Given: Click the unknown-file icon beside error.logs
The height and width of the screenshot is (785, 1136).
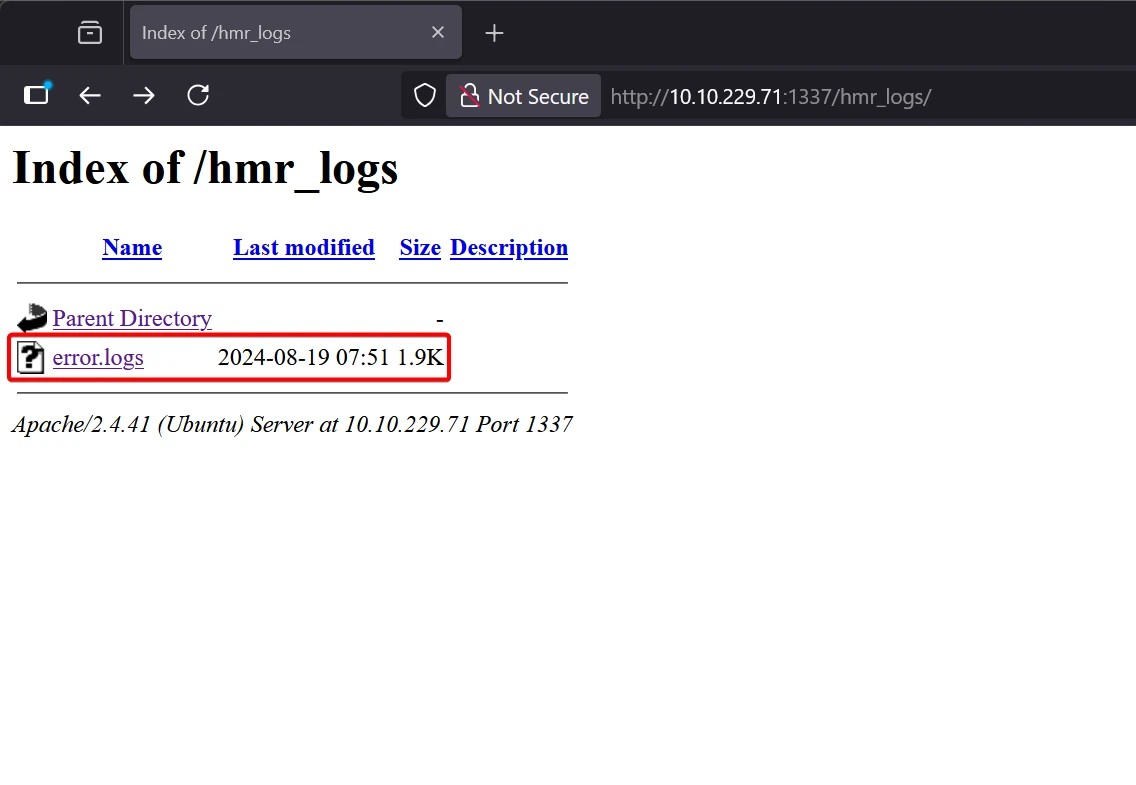Looking at the screenshot, I should (x=32, y=357).
